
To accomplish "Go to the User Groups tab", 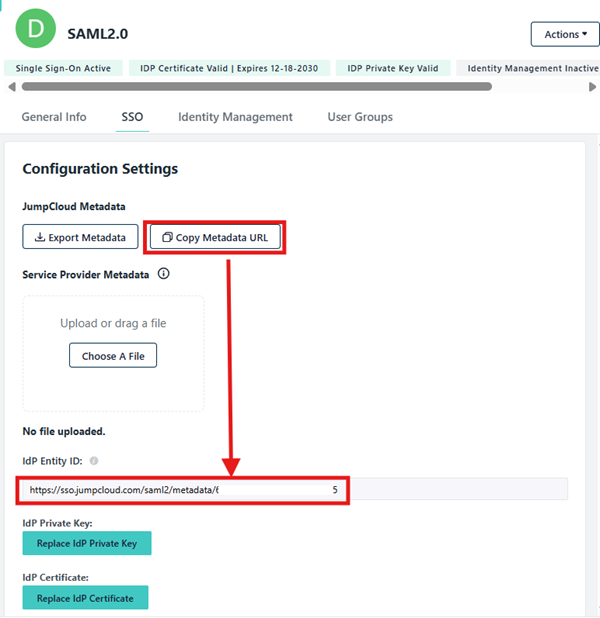I will pyautogui.click(x=360, y=117).
